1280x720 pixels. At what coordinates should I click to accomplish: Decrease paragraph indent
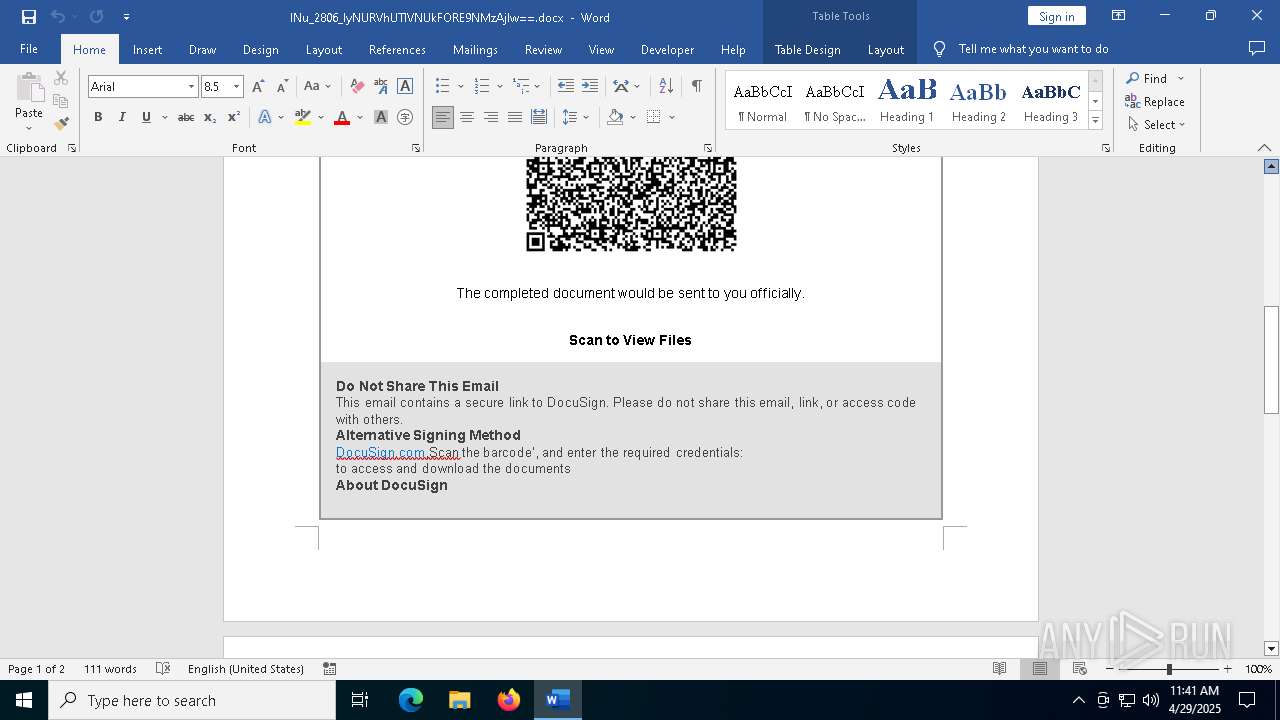[566, 87]
